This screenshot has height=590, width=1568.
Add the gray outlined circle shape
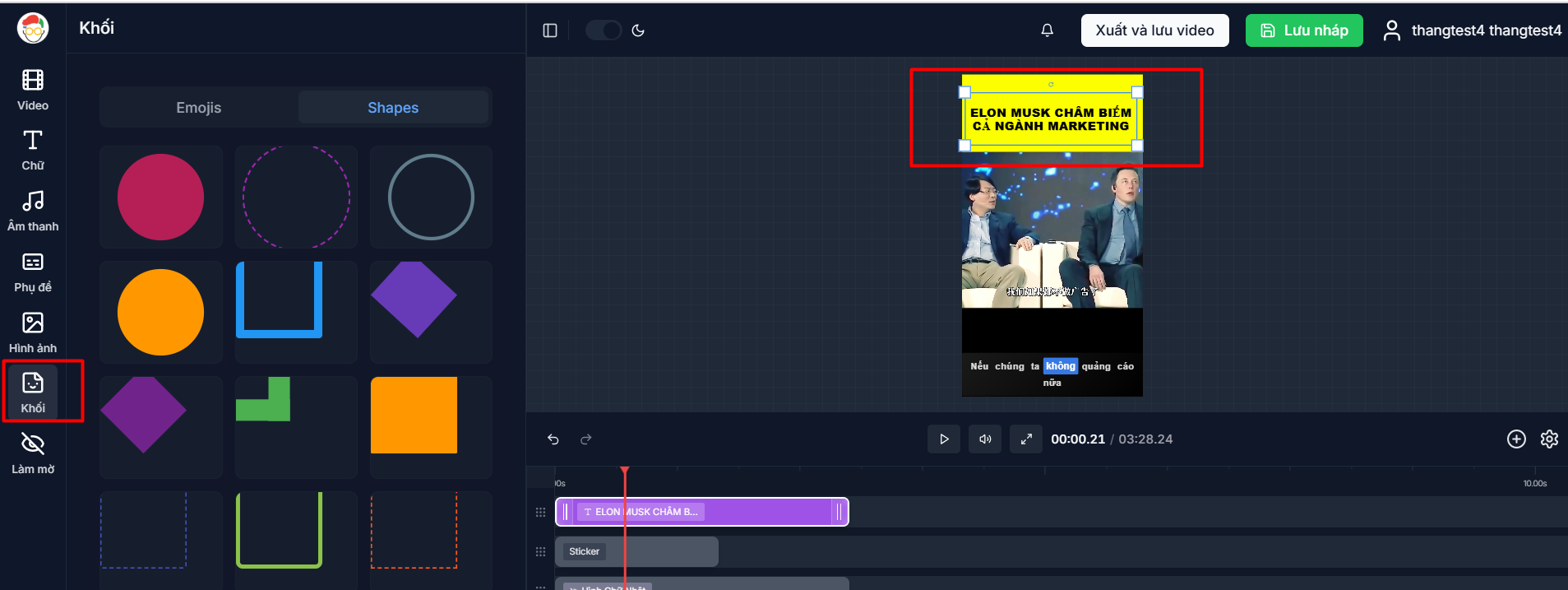pos(431,197)
